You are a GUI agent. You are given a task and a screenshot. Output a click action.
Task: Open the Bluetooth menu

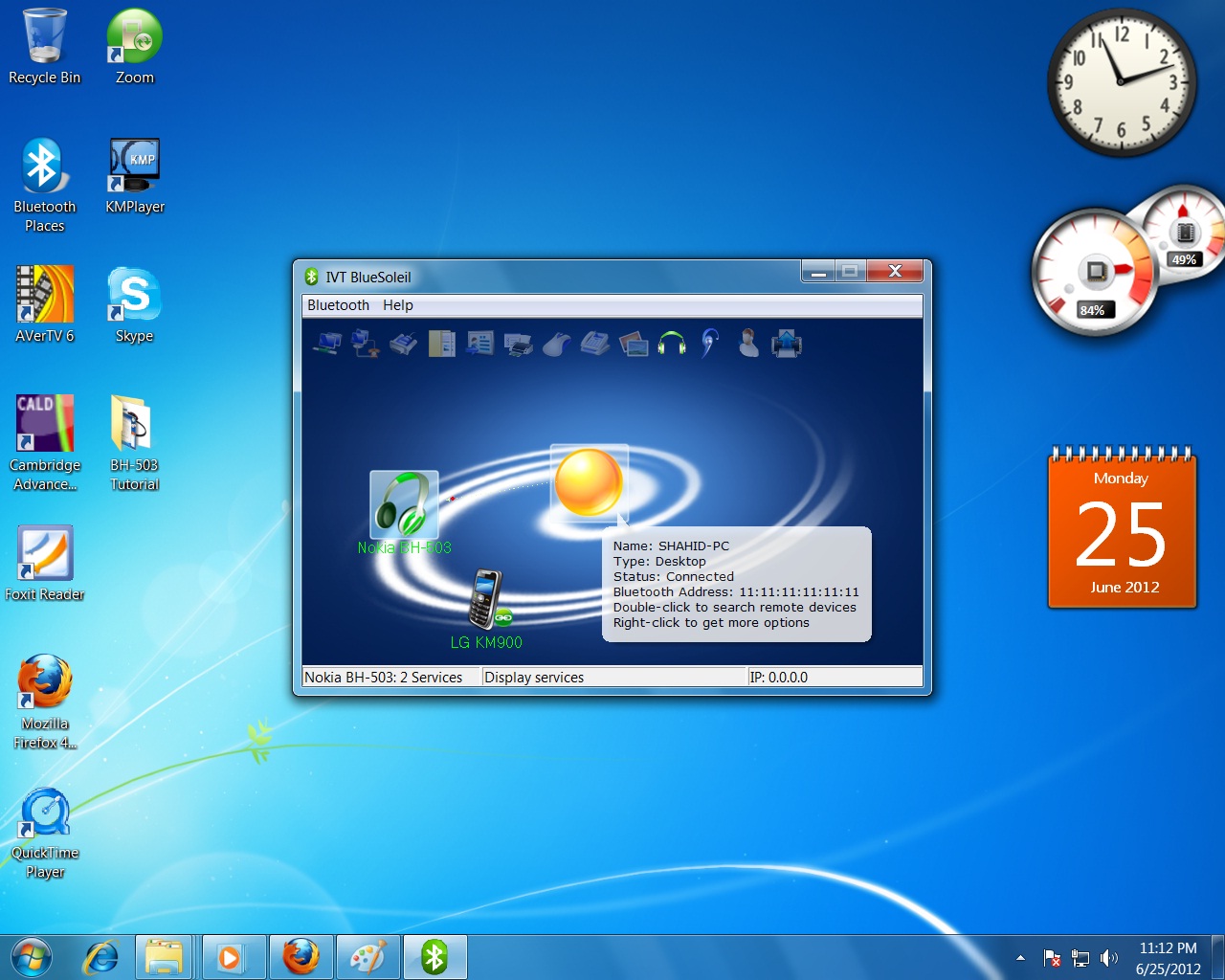tap(338, 305)
